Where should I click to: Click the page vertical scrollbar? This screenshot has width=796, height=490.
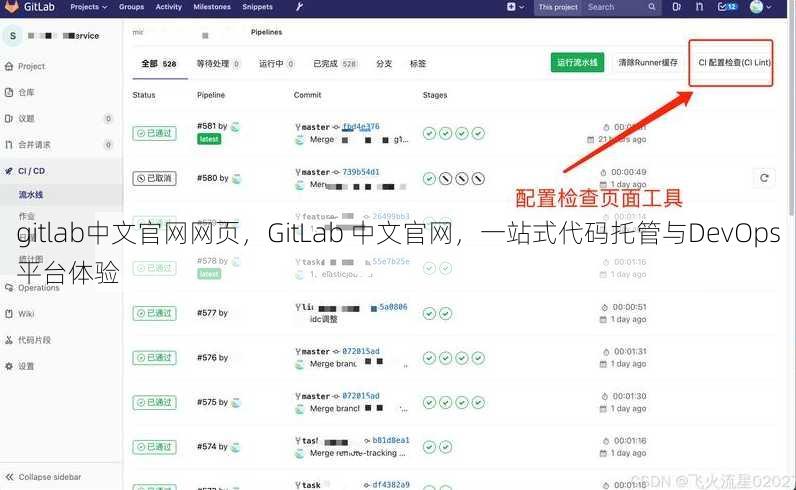pyautogui.click(x=791, y=112)
